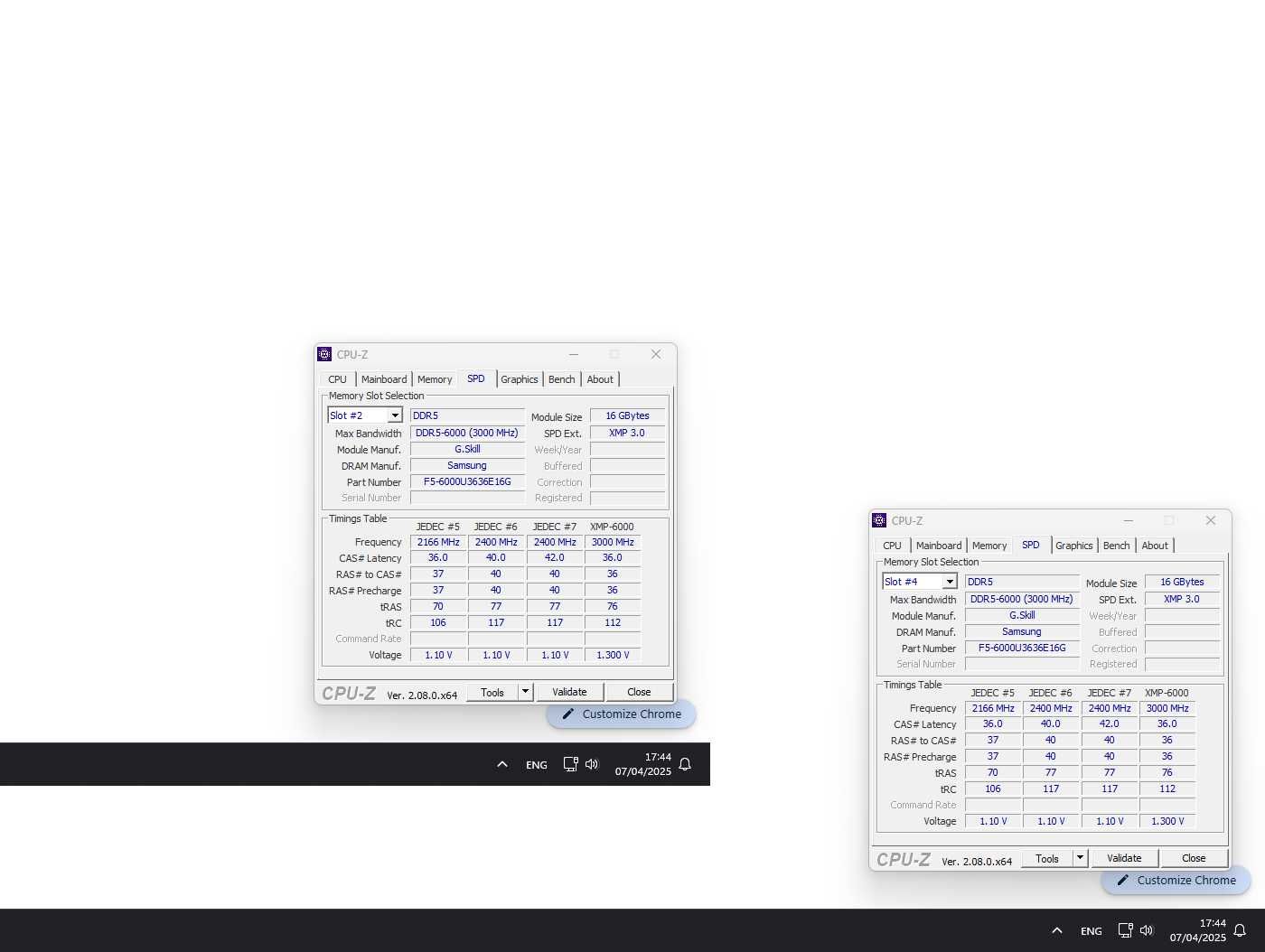The image size is (1265, 952).
Task: Click Max Bandwidth value DDR5-6000 in Slot #2 window
Action: click(467, 433)
